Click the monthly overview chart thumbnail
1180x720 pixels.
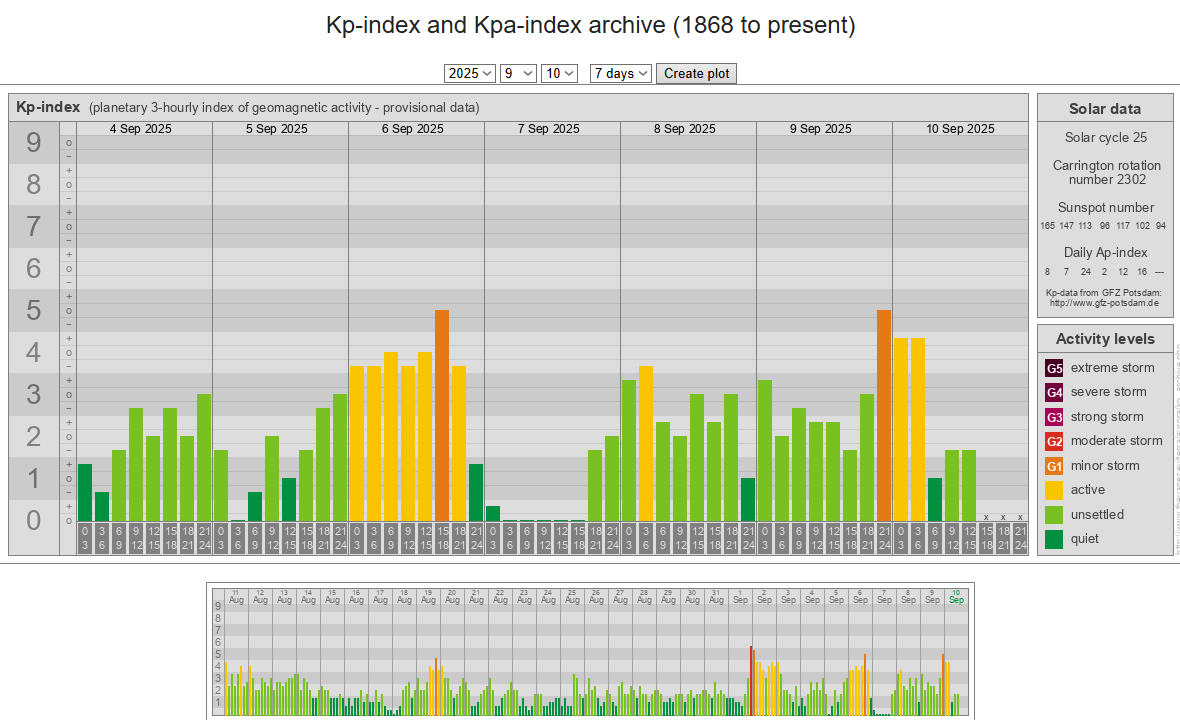pyautogui.click(x=590, y=650)
